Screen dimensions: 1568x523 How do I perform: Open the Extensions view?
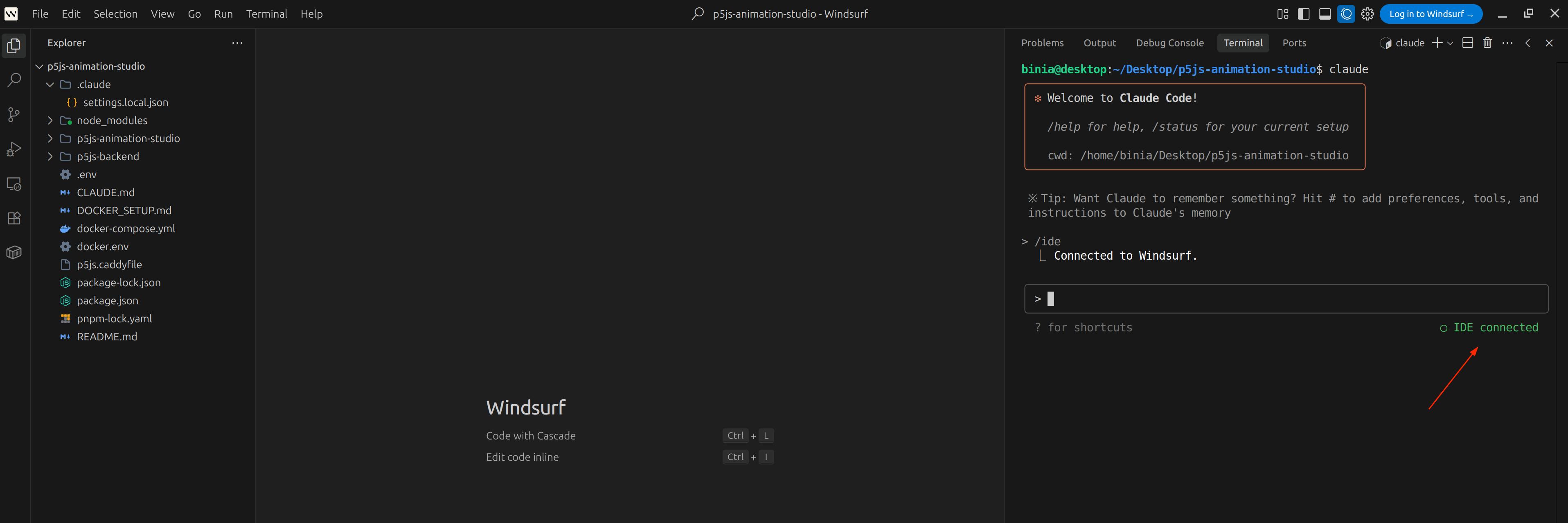14,218
